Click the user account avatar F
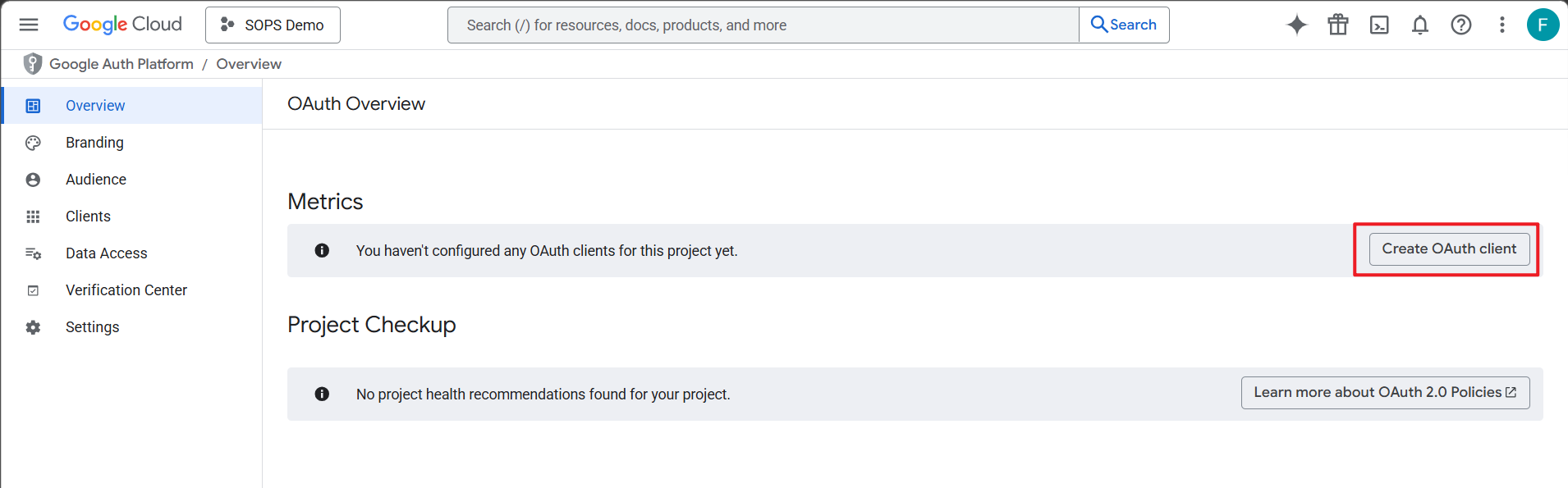Image resolution: width=1568 pixels, height=488 pixels. [1543, 25]
